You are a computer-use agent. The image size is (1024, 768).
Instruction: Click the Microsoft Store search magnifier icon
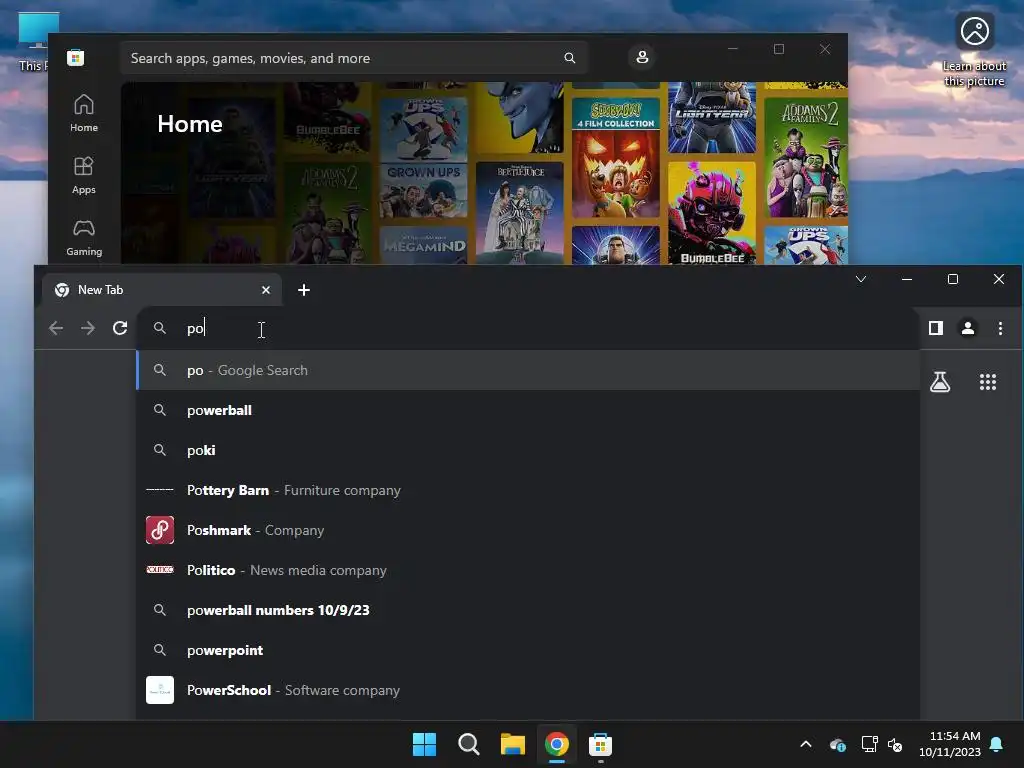pyautogui.click(x=569, y=58)
